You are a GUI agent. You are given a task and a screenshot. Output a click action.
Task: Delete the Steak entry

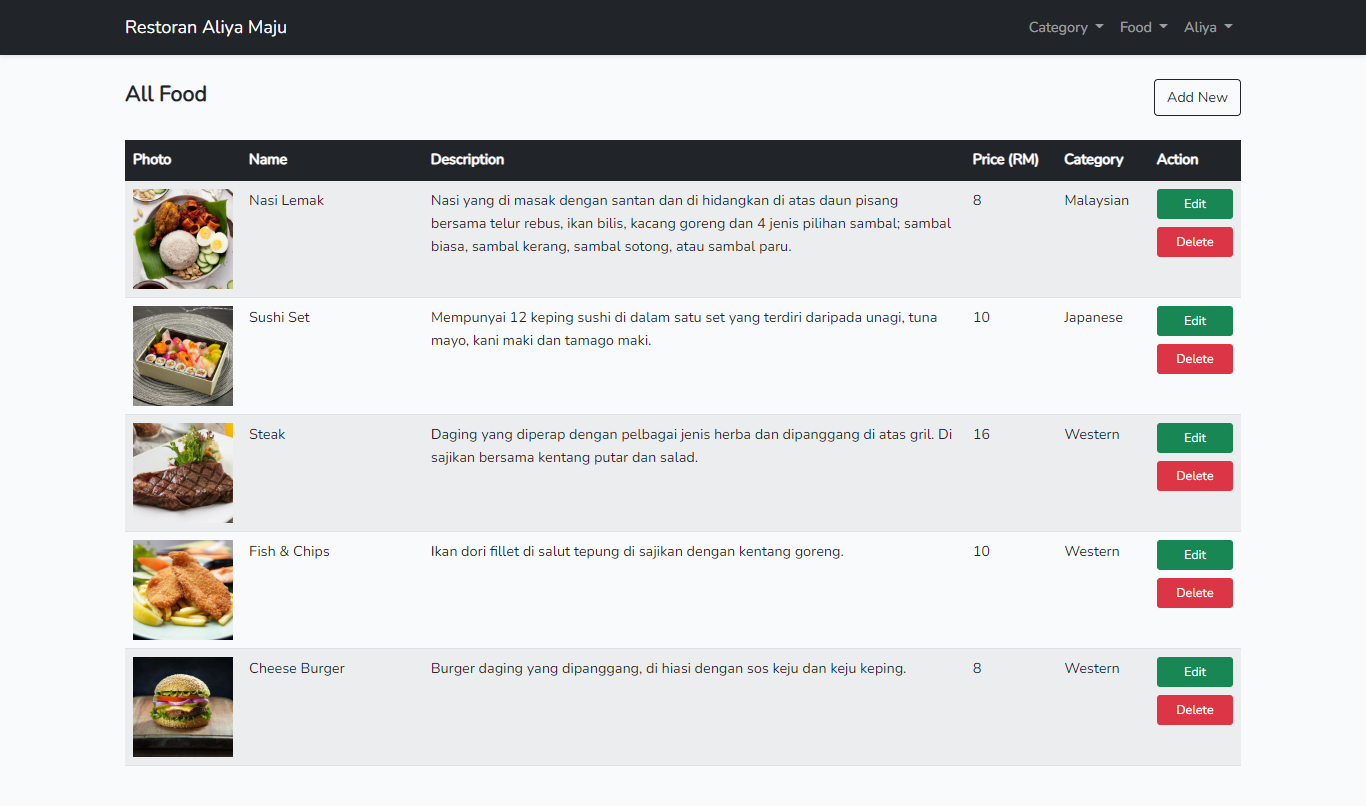pyautogui.click(x=1195, y=476)
